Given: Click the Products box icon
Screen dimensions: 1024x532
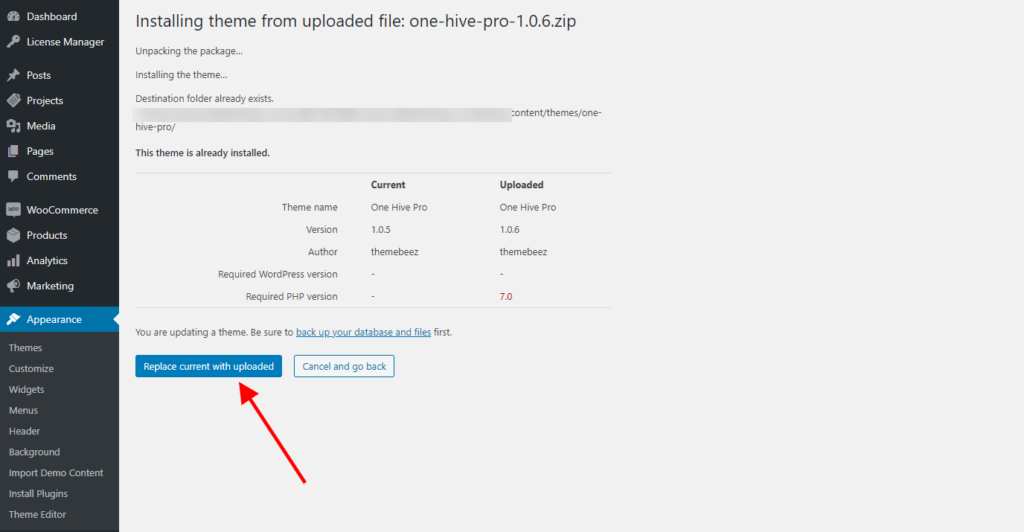Looking at the screenshot, I should point(13,235).
